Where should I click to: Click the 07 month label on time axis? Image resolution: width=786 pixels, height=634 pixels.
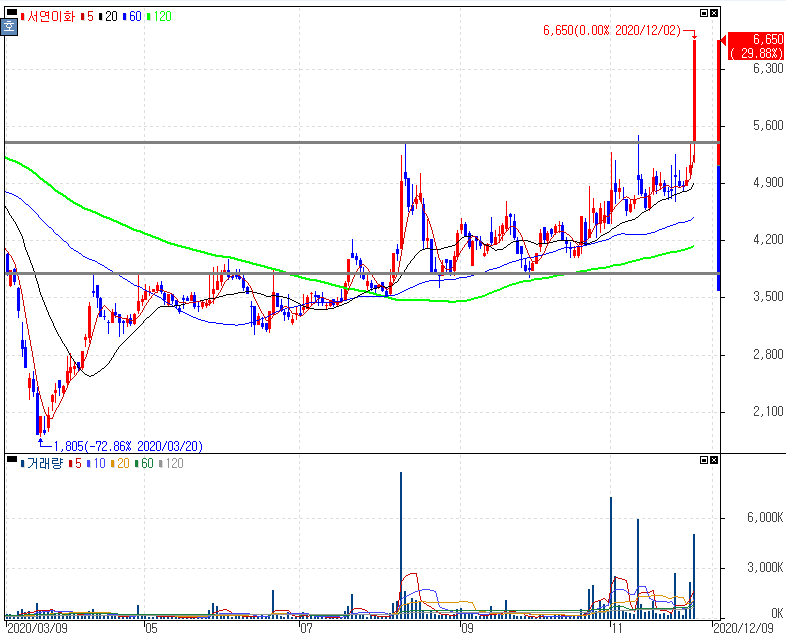click(306, 628)
